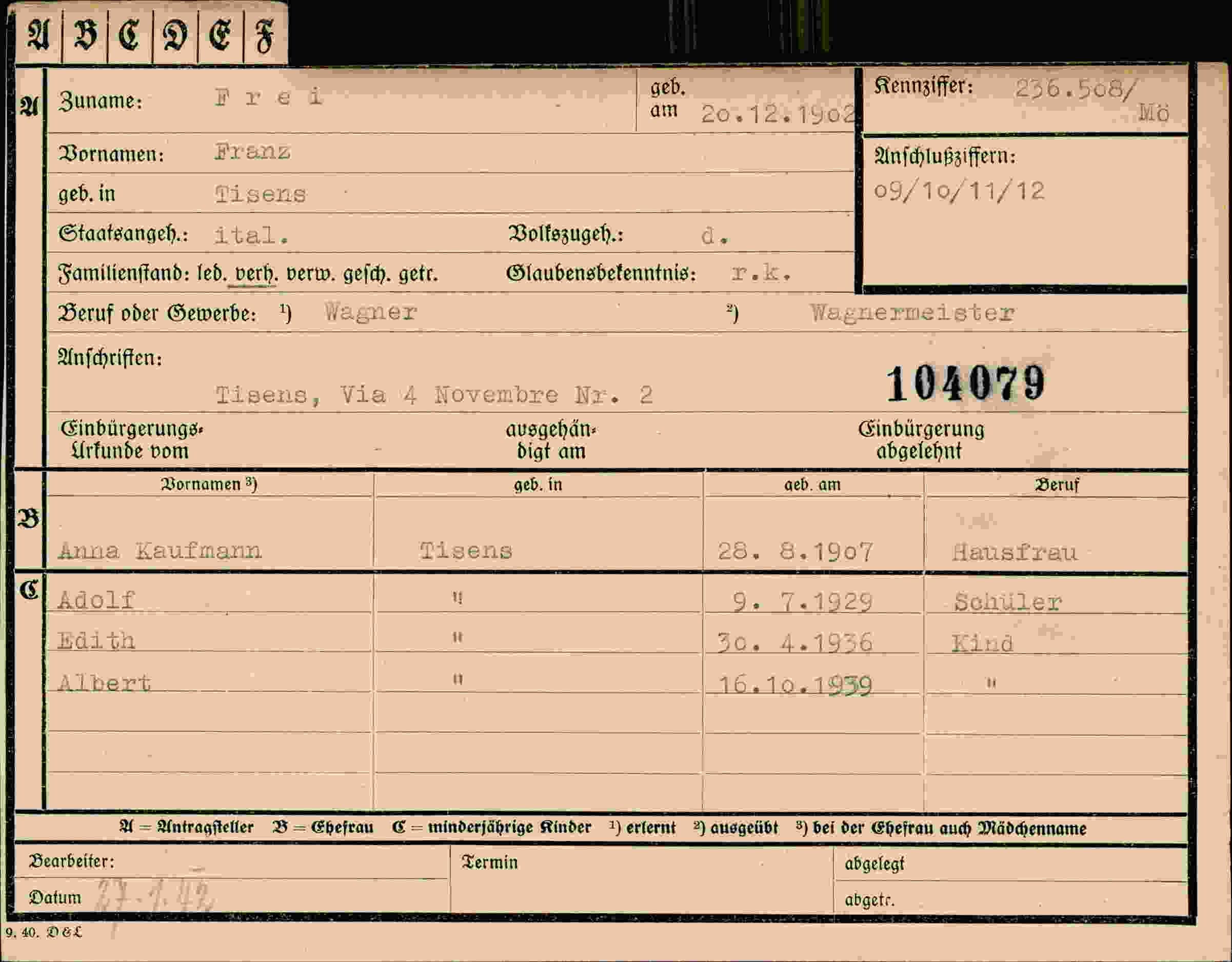Click the surname 'F r e i'
1232x962 pixels.
coord(269,97)
